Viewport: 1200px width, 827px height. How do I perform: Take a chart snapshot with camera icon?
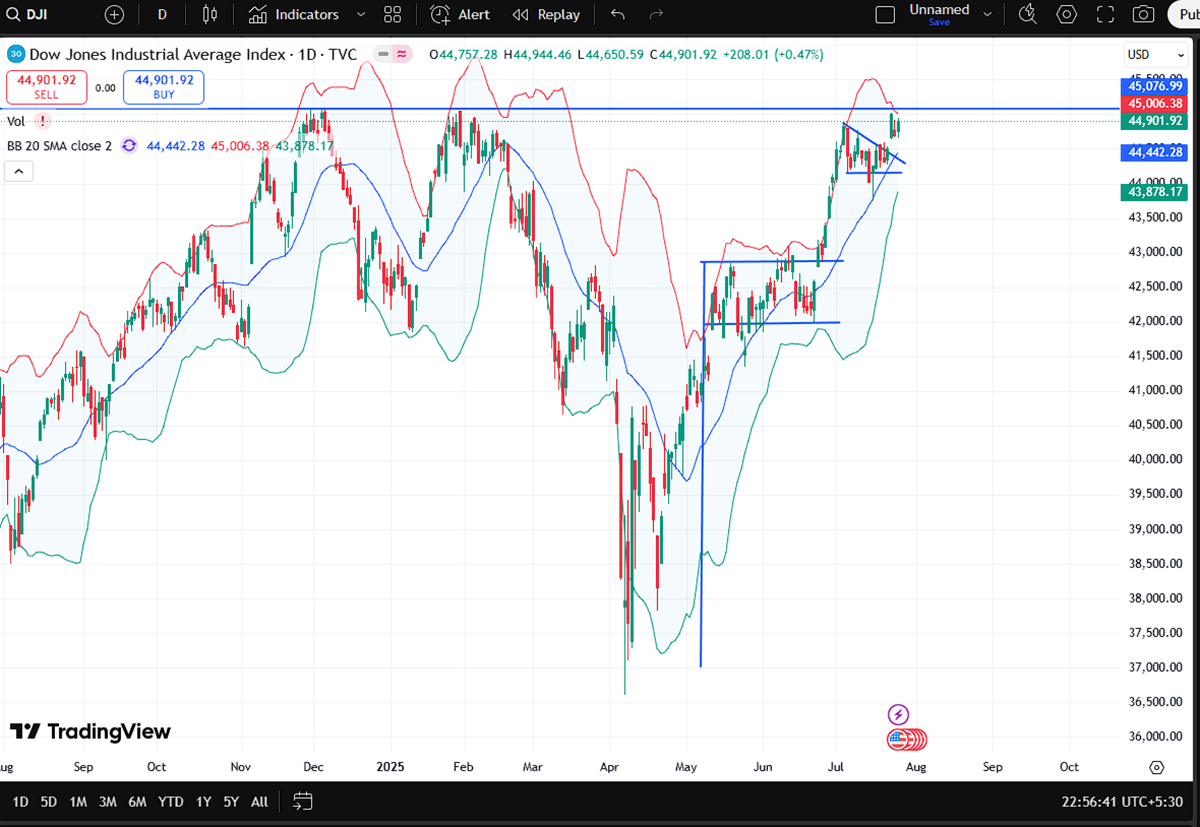click(1143, 15)
